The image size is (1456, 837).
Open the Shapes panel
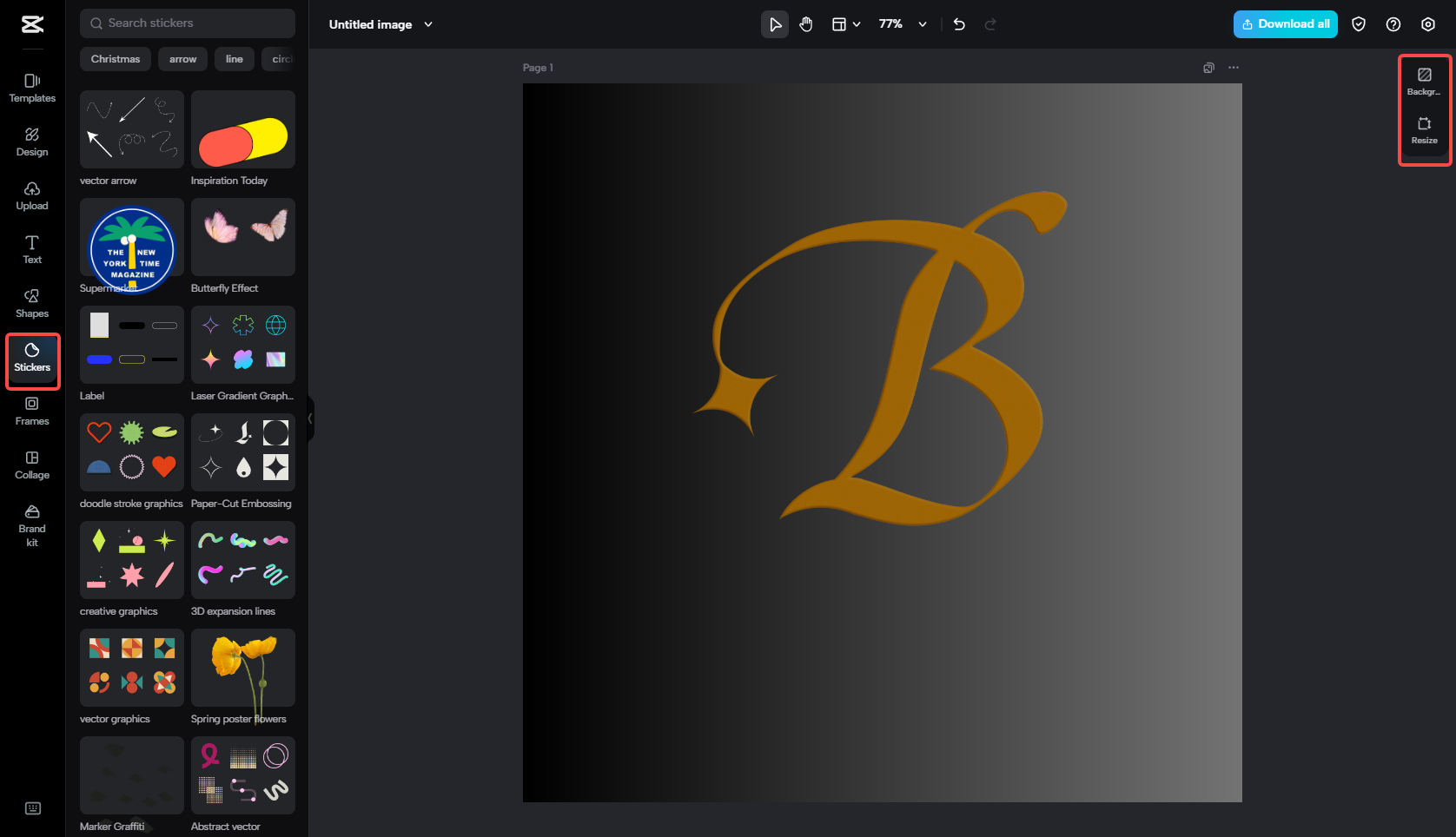point(31,303)
